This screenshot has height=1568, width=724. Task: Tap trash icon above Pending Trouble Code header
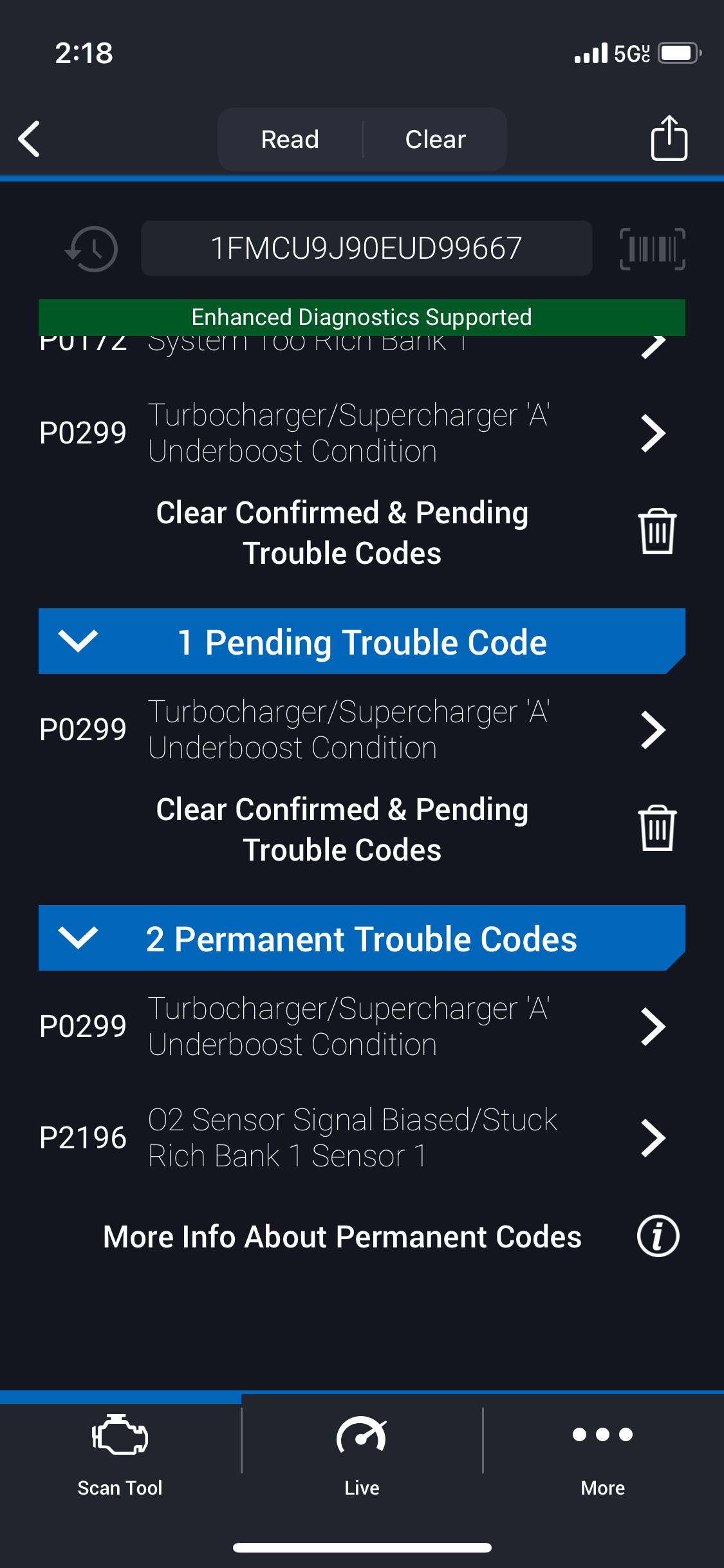[x=656, y=532]
